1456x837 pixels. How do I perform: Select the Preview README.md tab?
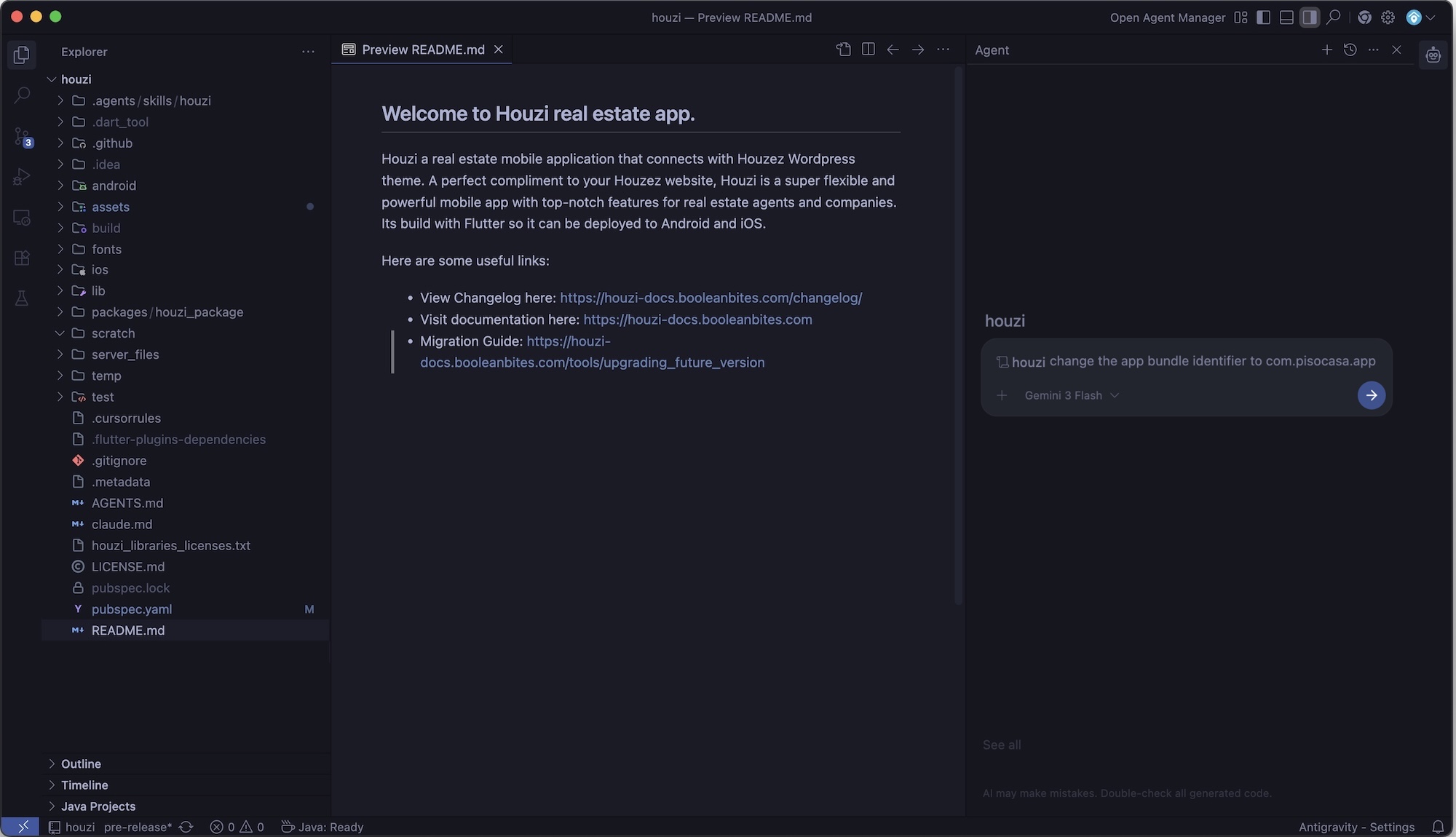click(422, 49)
